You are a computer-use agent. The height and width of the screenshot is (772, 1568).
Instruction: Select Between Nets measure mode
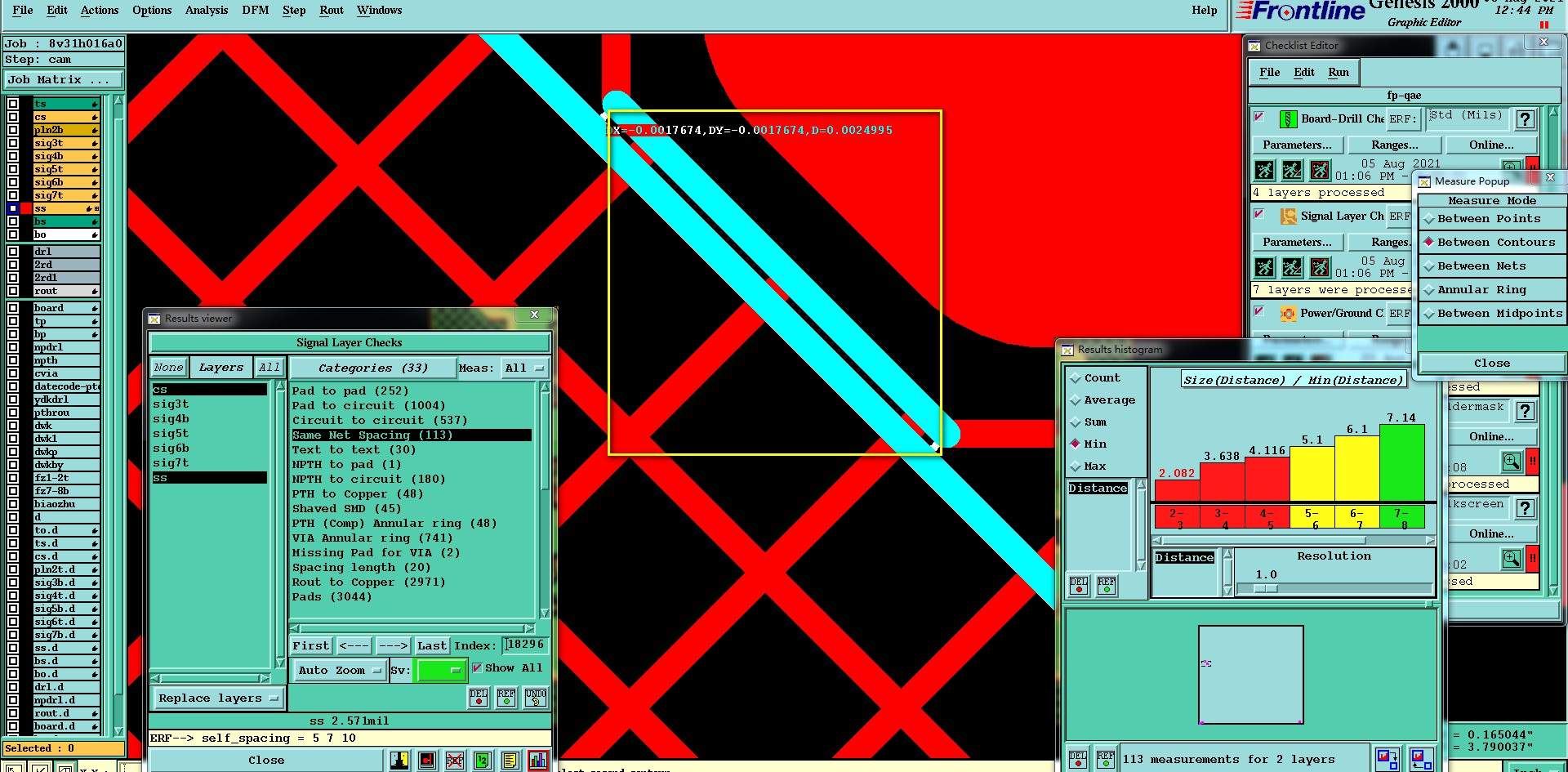click(x=1491, y=266)
